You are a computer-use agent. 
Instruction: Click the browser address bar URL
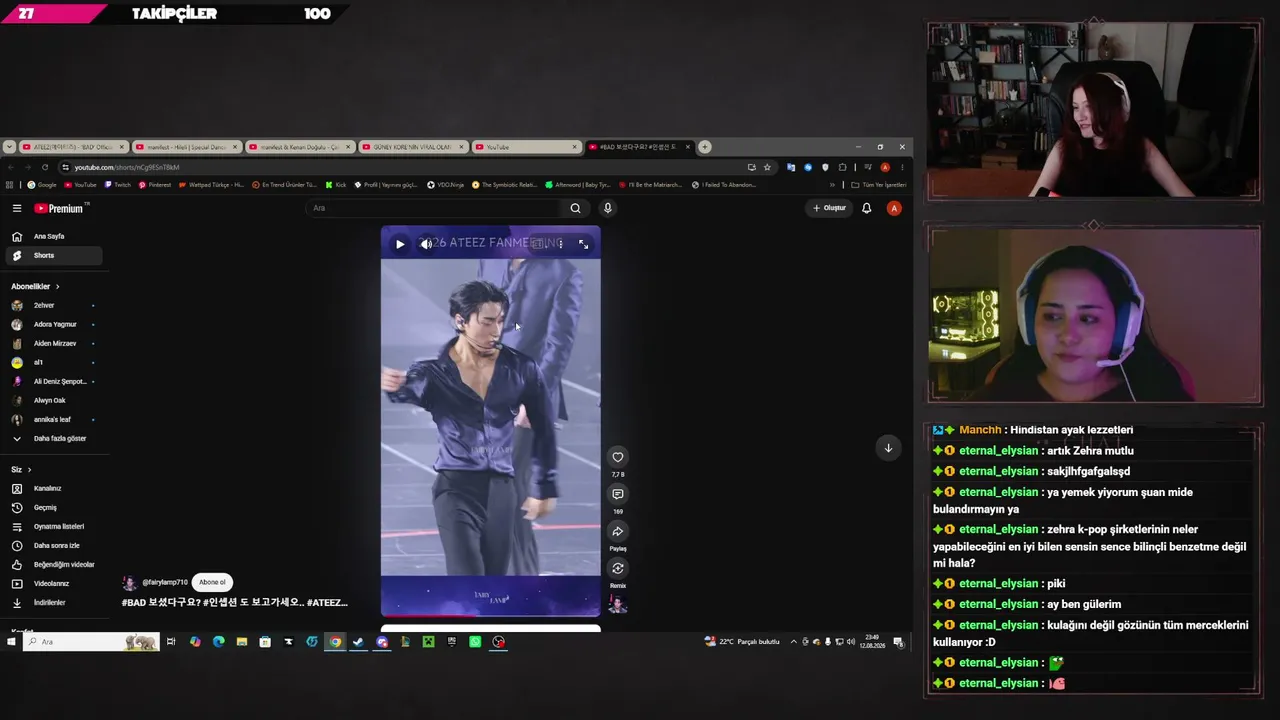click(127, 167)
